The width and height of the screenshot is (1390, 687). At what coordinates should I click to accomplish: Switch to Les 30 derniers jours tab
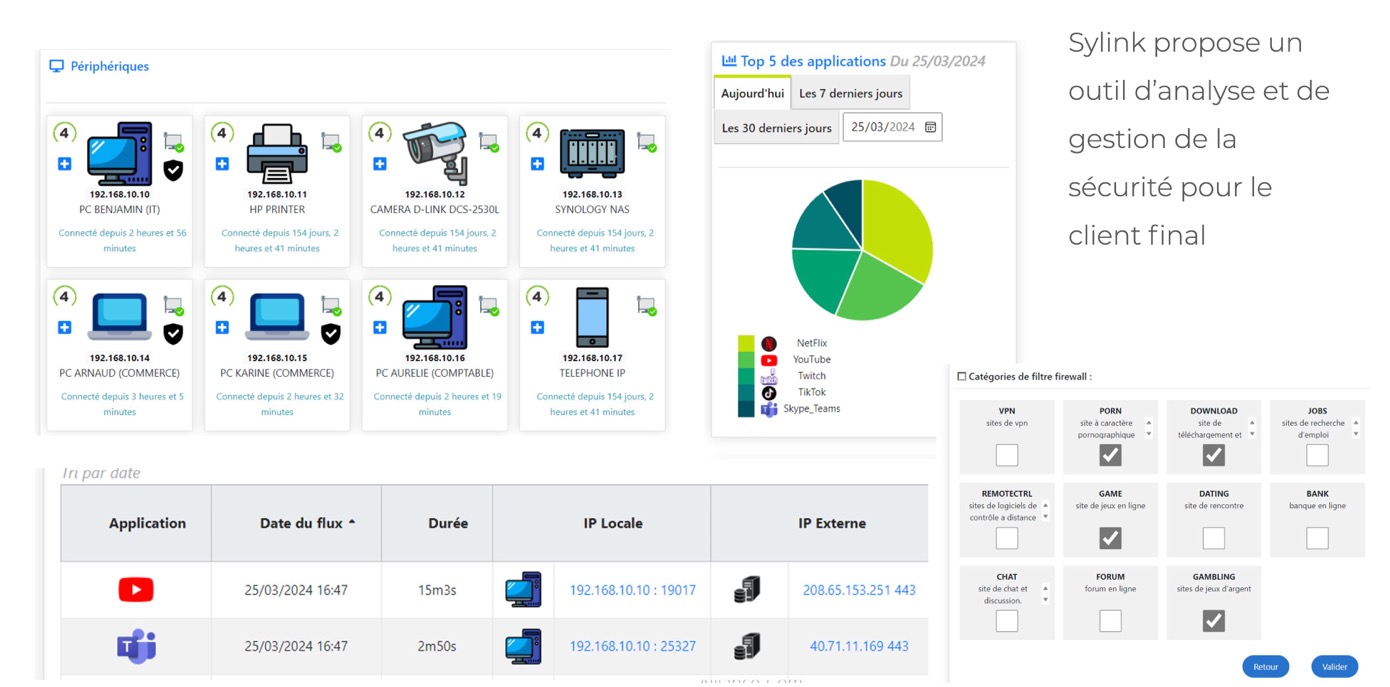point(776,128)
